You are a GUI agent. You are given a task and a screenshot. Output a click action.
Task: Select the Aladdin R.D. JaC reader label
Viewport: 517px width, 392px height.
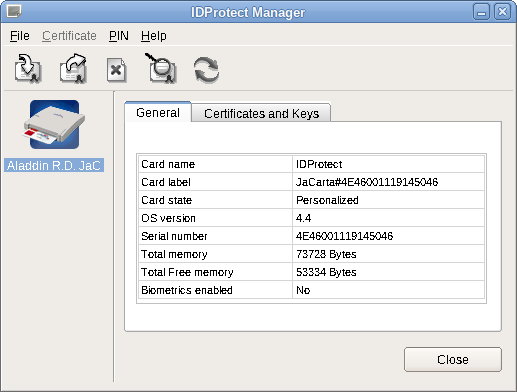[x=54, y=165]
